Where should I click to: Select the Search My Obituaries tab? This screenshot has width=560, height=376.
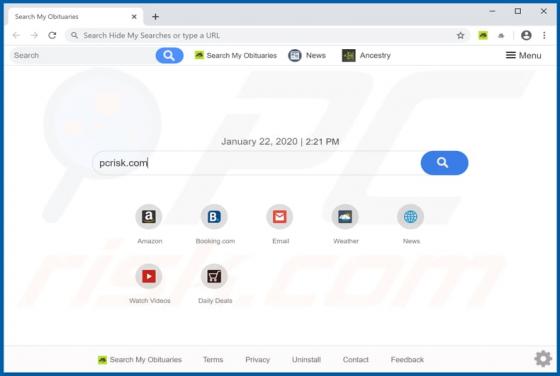pos(75,16)
